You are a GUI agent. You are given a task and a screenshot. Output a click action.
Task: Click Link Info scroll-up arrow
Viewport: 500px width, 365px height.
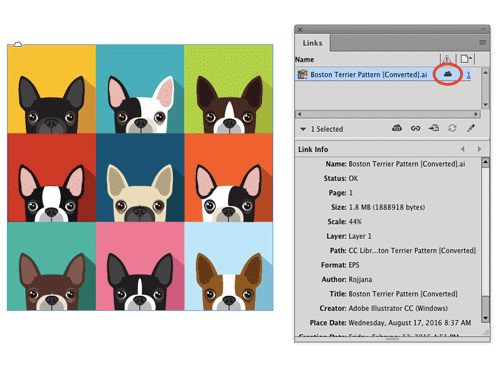485,162
